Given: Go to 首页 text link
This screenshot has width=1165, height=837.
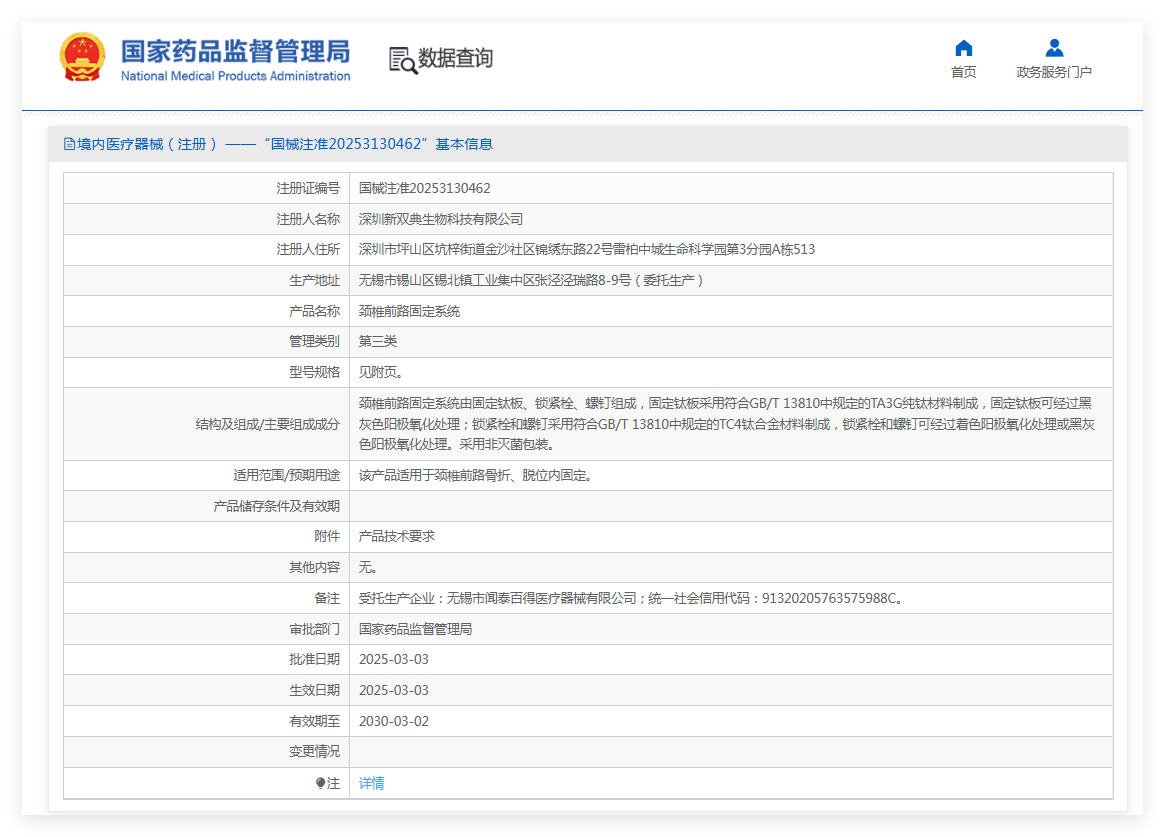Looking at the screenshot, I should point(964,72).
